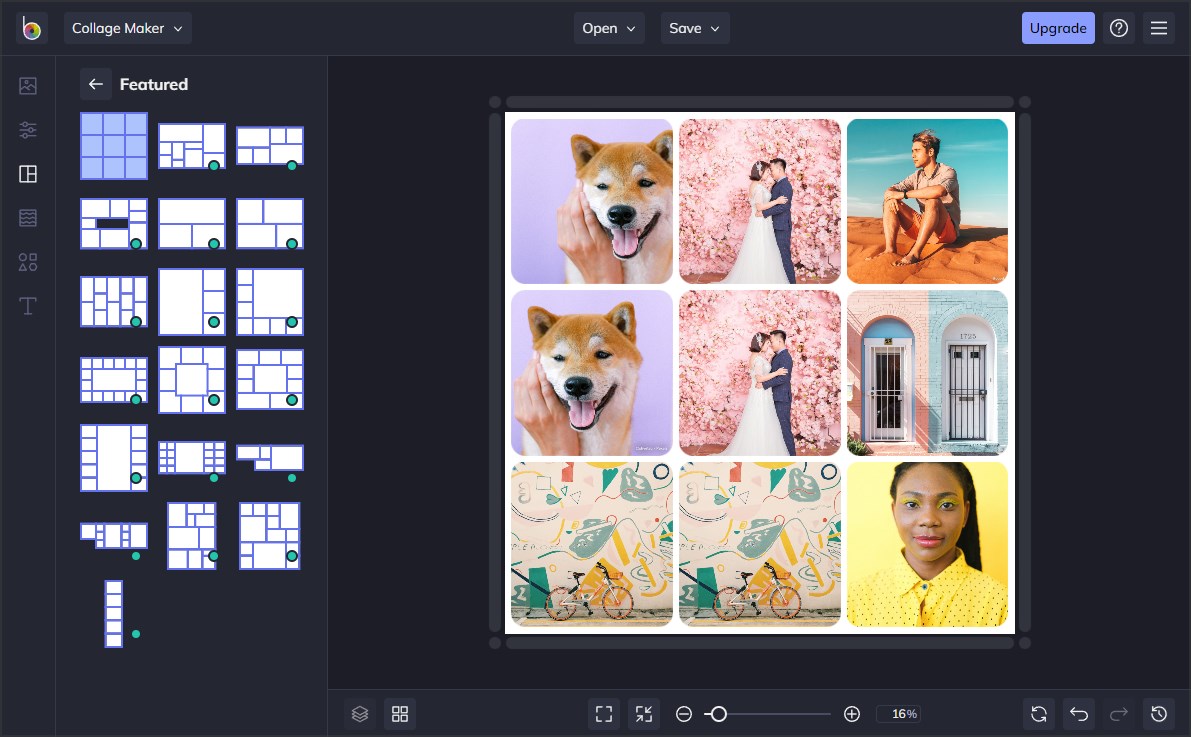Open the Adjust filters panel
1191x737 pixels.
(x=27, y=129)
